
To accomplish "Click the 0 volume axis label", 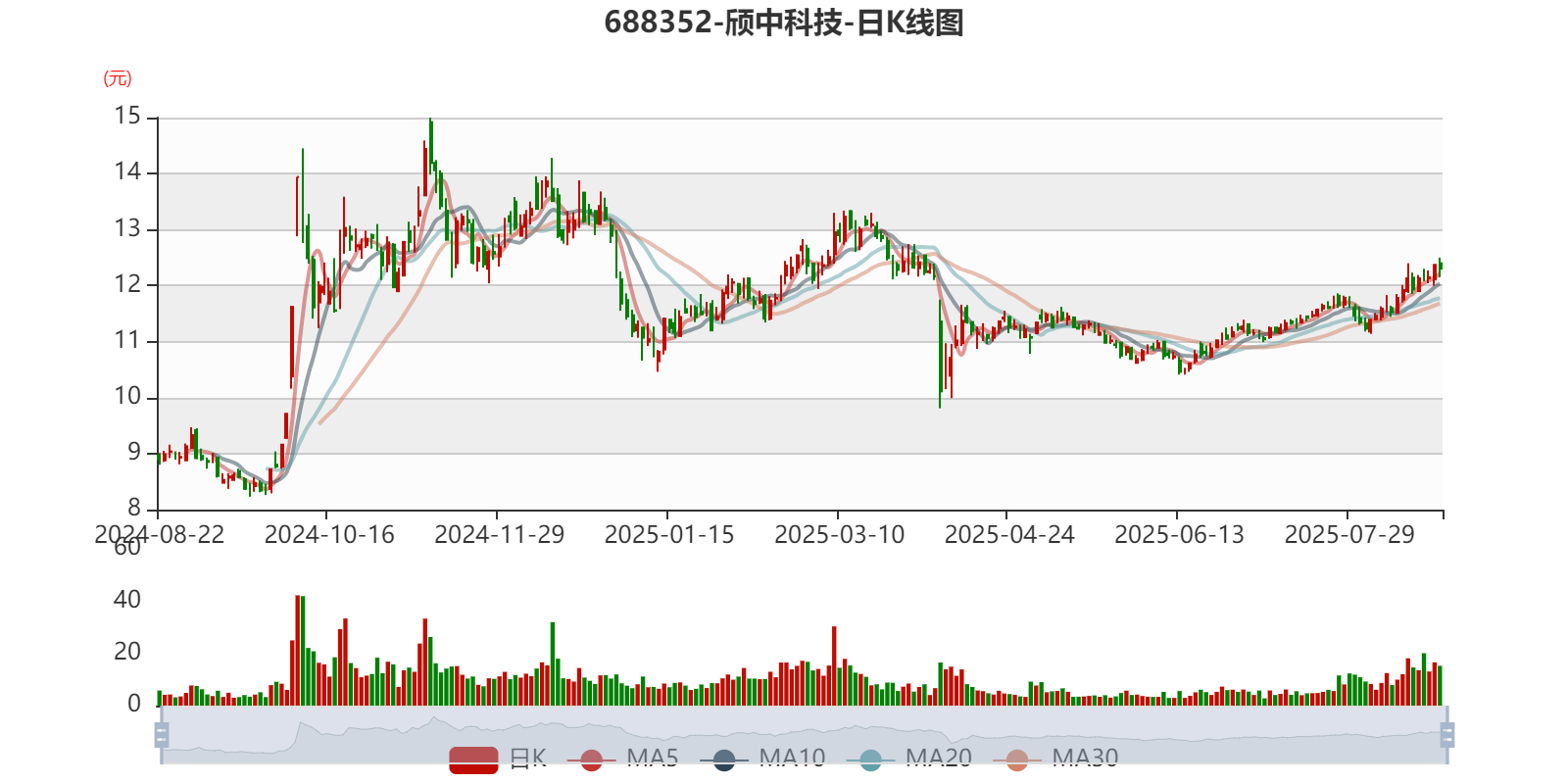I will pos(134,704).
